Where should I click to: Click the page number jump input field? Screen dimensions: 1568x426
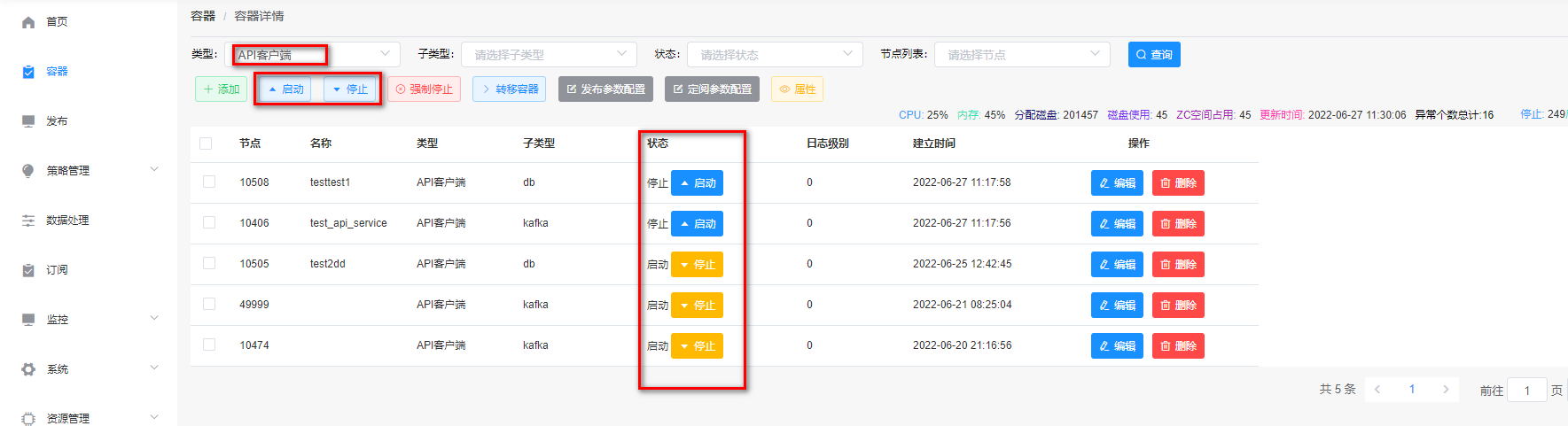(x=1526, y=390)
